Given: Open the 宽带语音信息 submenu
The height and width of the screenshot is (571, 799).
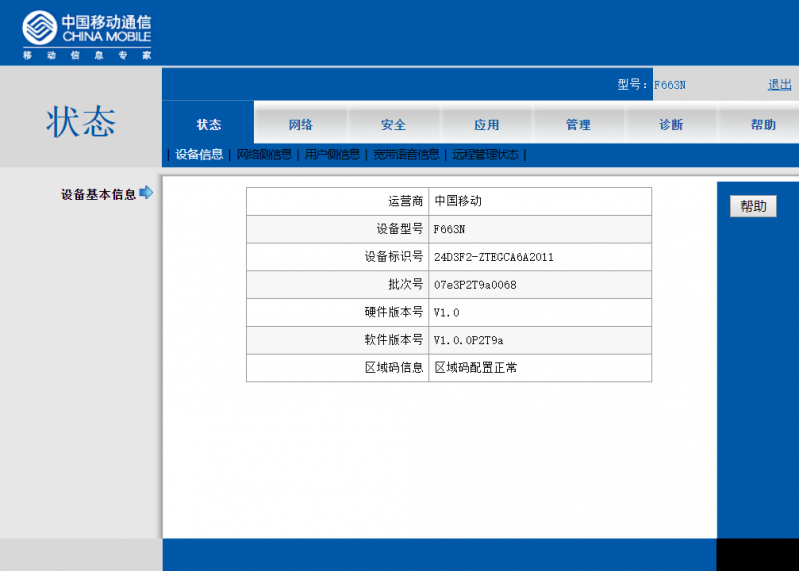Looking at the screenshot, I should [x=406, y=154].
